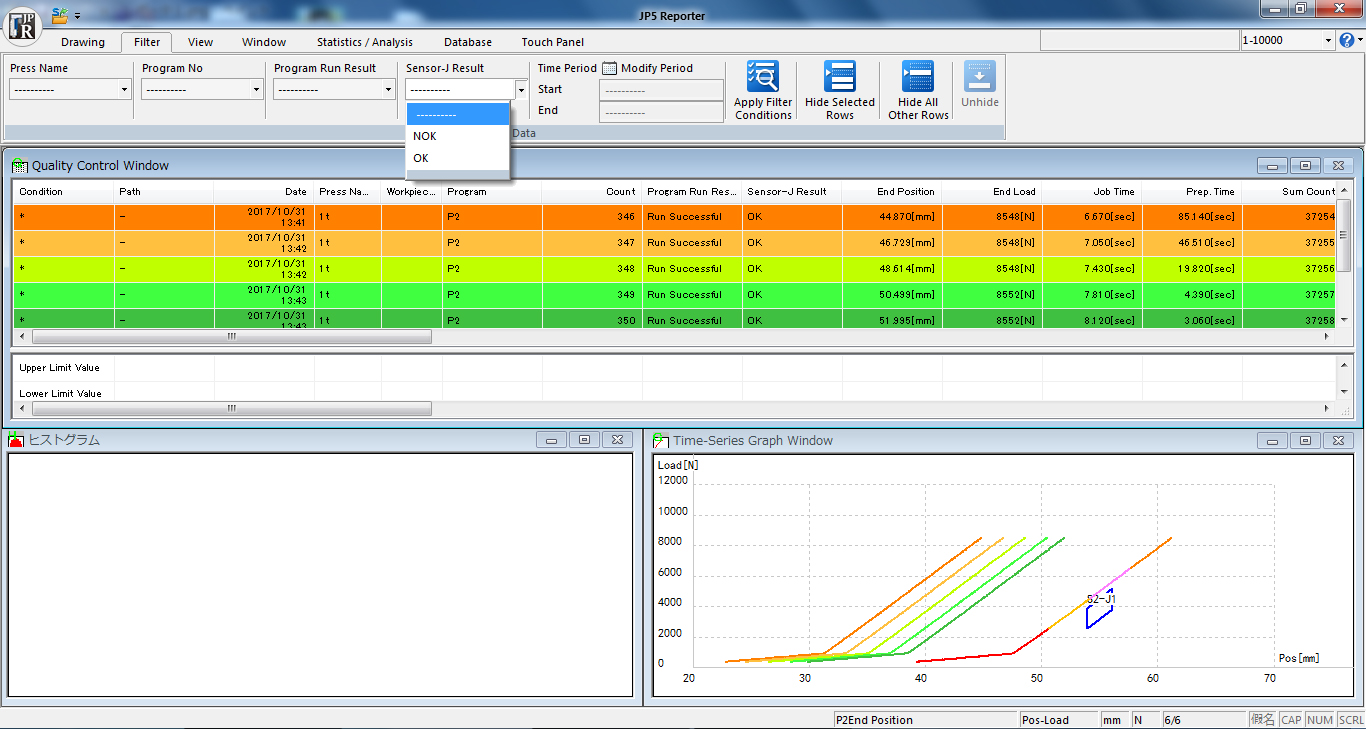Click the JP5 Reporter application logo button
Screen dimensions: 1366x729
pyautogui.click(x=22, y=25)
